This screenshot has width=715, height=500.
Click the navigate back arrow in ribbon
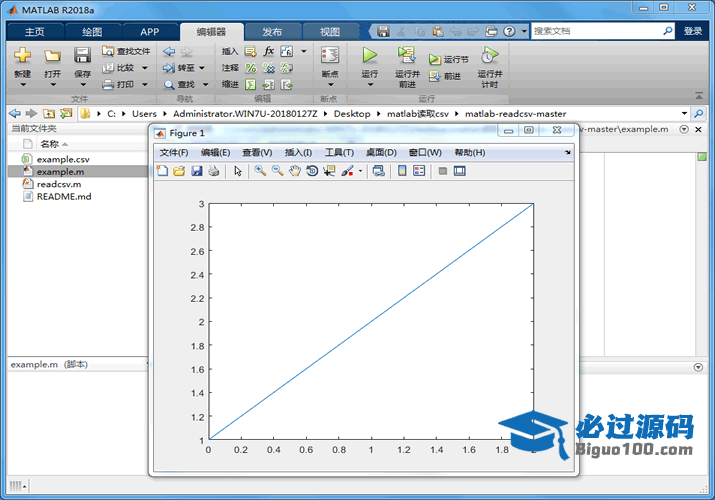[169, 51]
